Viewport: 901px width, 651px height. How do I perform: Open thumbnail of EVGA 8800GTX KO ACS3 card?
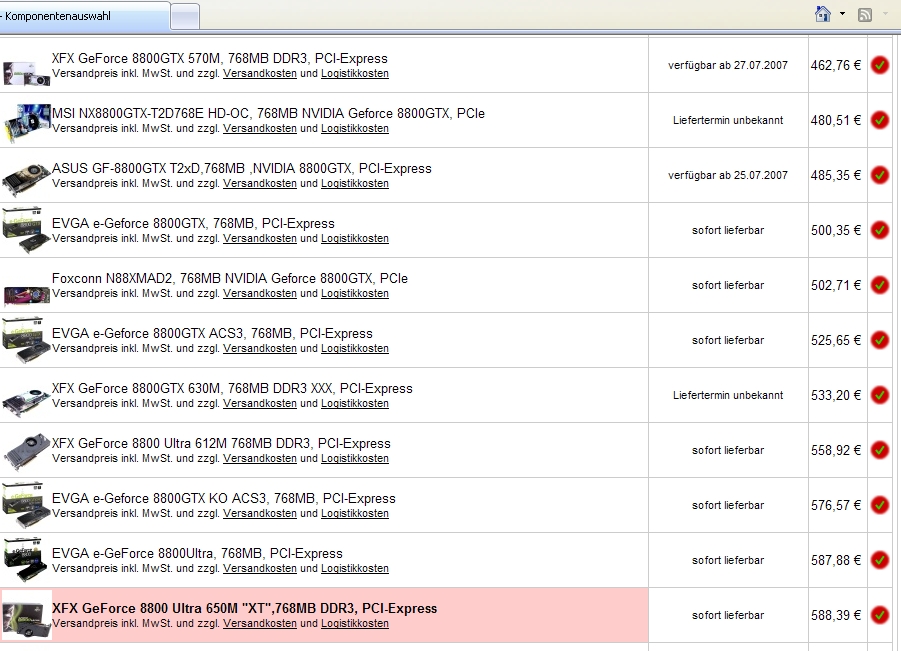tap(26, 505)
